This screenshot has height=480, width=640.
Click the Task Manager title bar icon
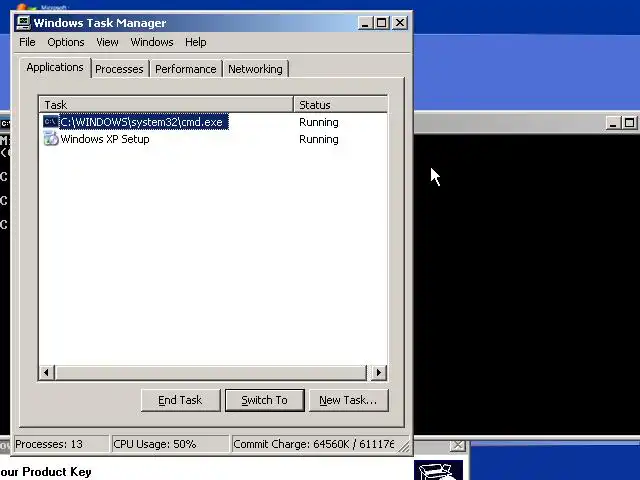23,23
